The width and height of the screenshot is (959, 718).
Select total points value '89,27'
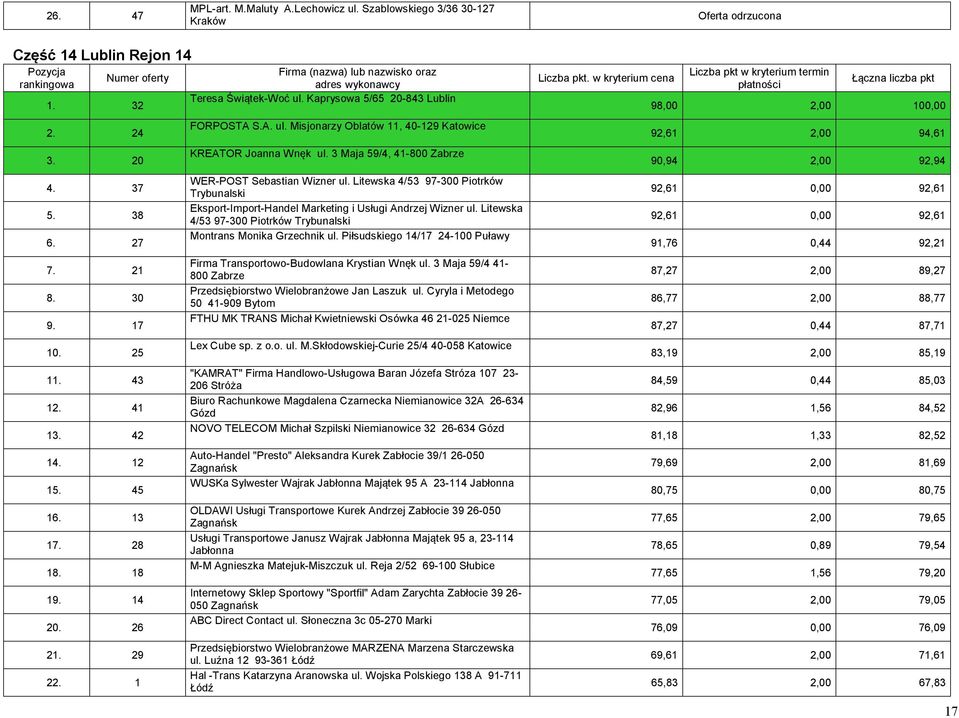(x=931, y=270)
